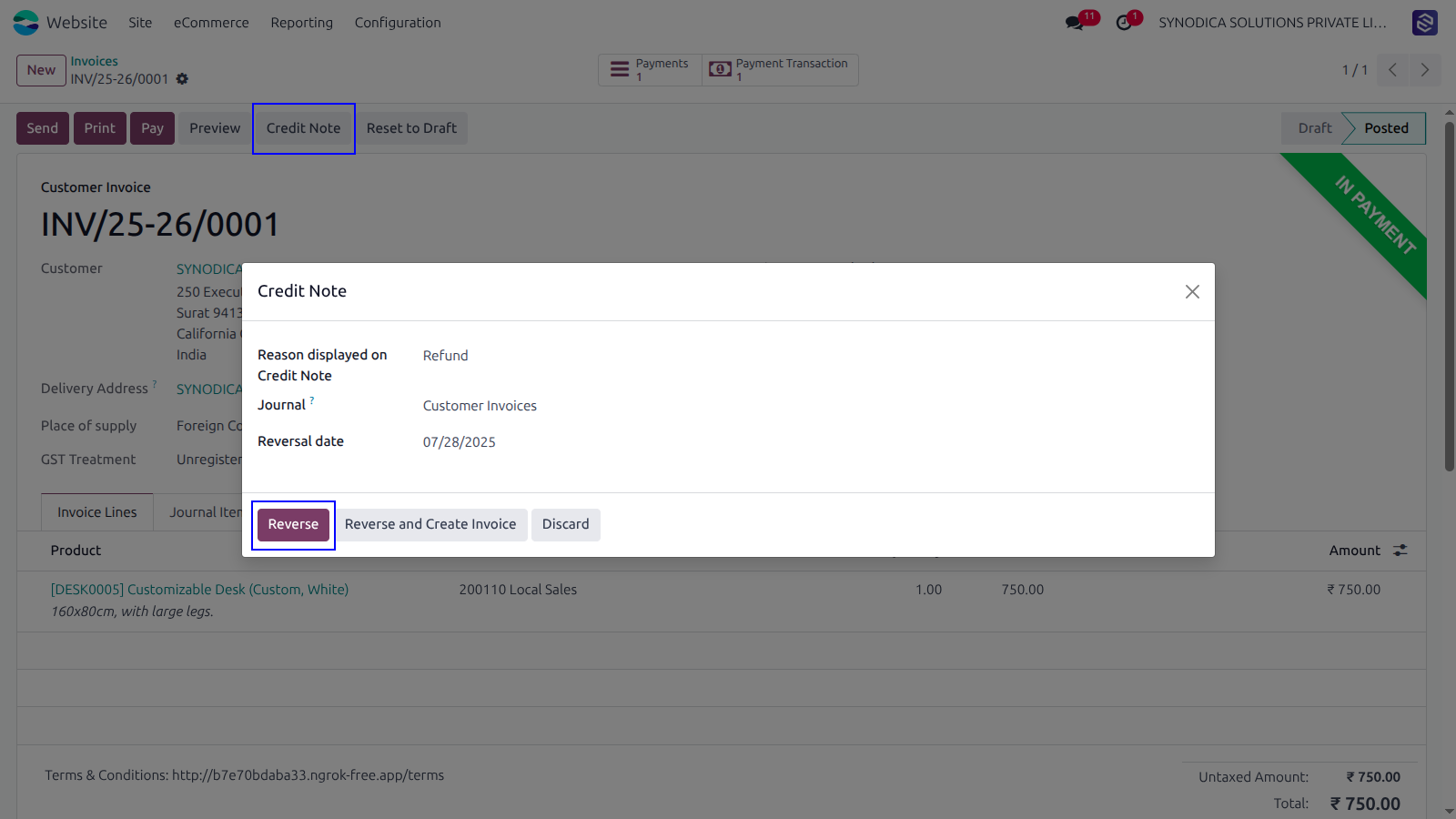Image resolution: width=1456 pixels, height=819 pixels.
Task: Click the line description 160x80cm, with large legs.
Action: click(x=132, y=612)
